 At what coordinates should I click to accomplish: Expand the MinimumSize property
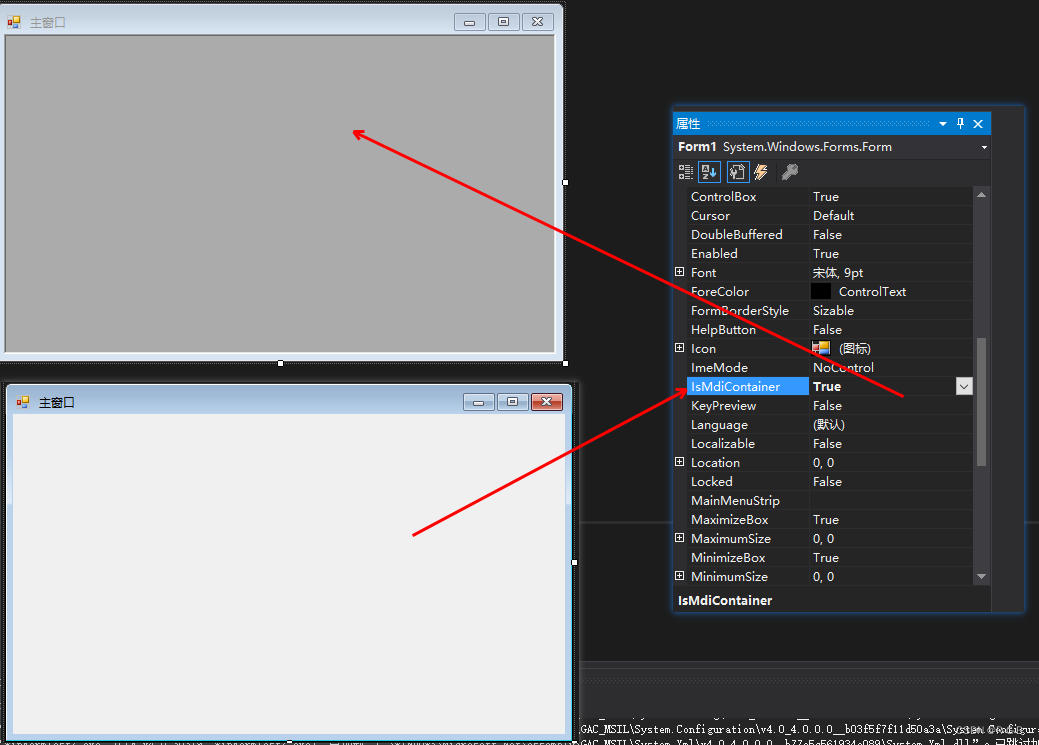click(x=679, y=576)
